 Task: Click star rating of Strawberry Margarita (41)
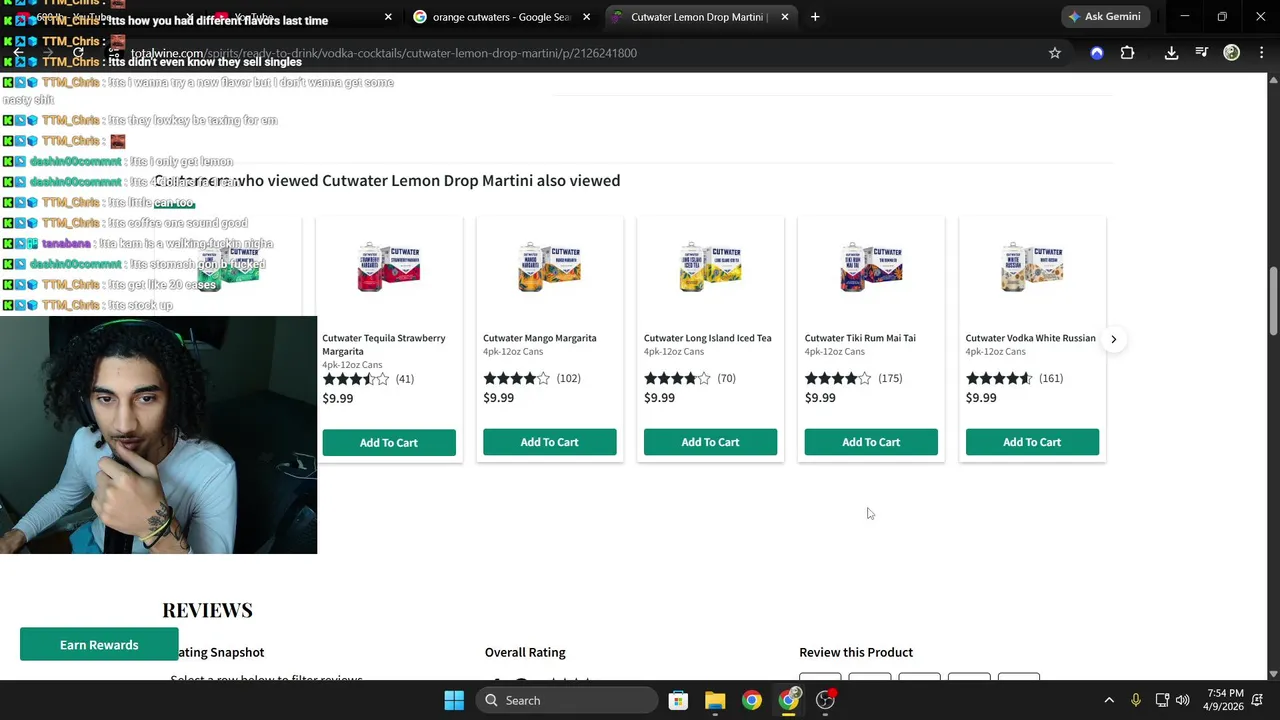(356, 379)
